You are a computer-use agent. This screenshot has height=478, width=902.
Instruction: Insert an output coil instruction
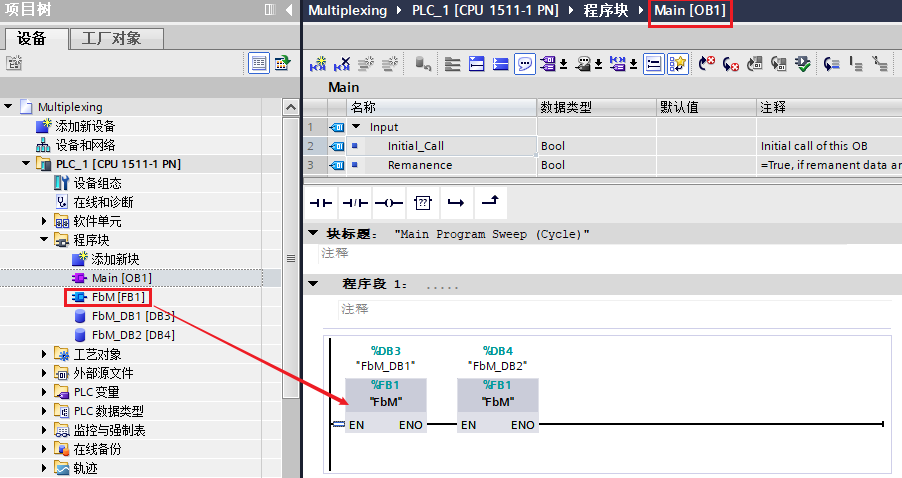click(x=388, y=203)
